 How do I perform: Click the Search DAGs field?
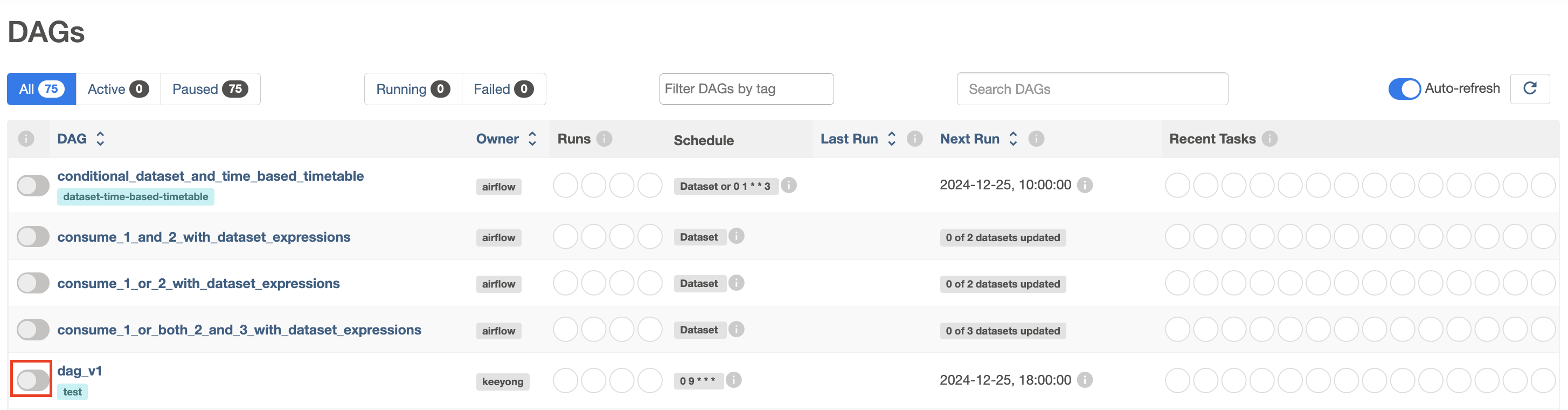point(1091,90)
